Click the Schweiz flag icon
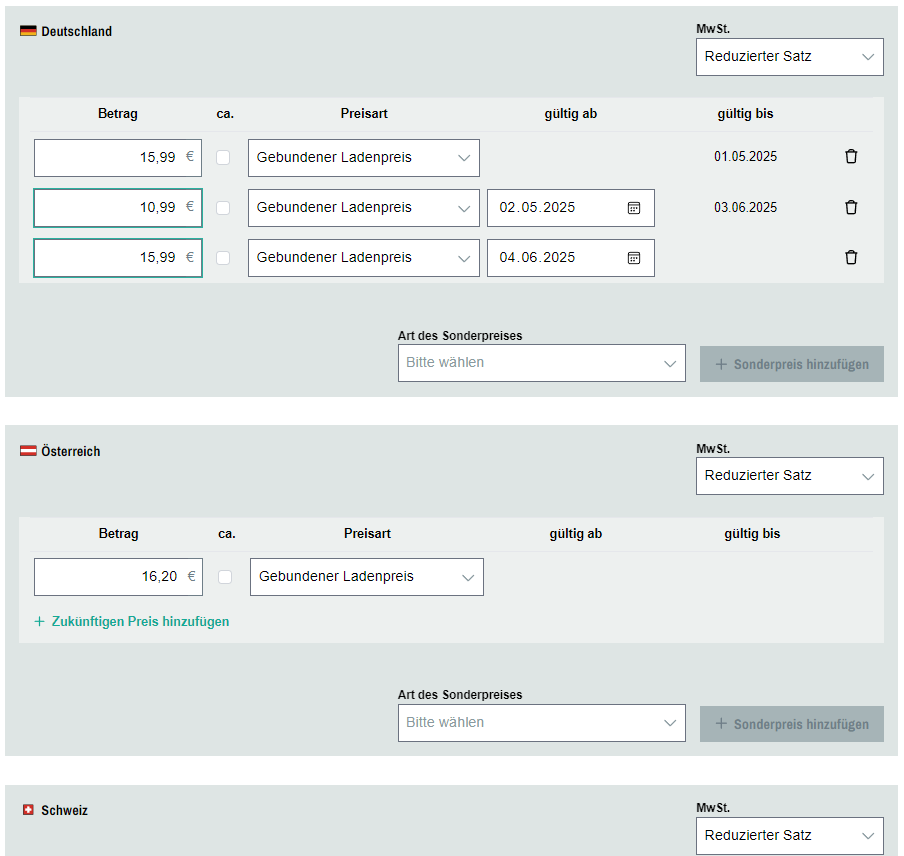The width and height of the screenshot is (904, 856). [x=28, y=810]
